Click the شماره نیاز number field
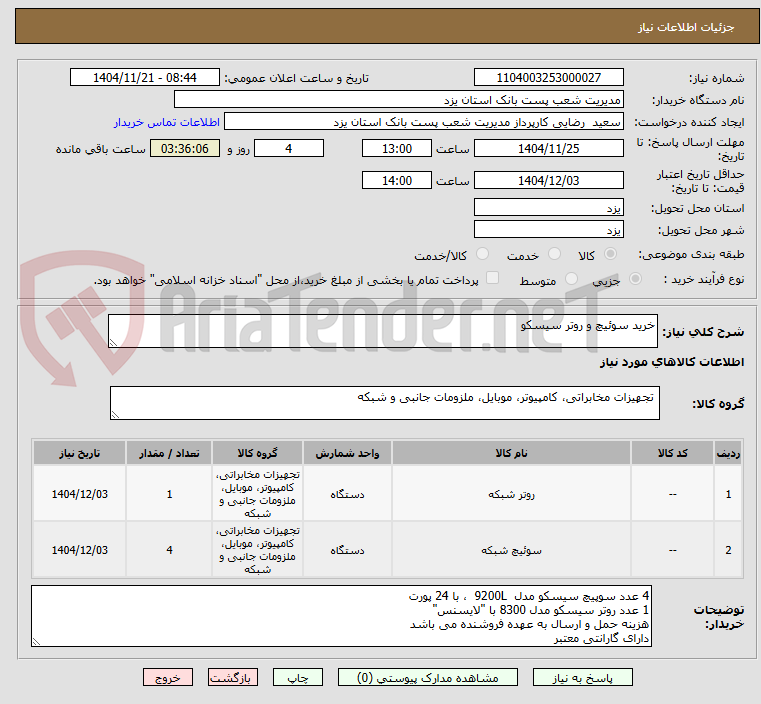The width and height of the screenshot is (761, 704). click(x=548, y=78)
